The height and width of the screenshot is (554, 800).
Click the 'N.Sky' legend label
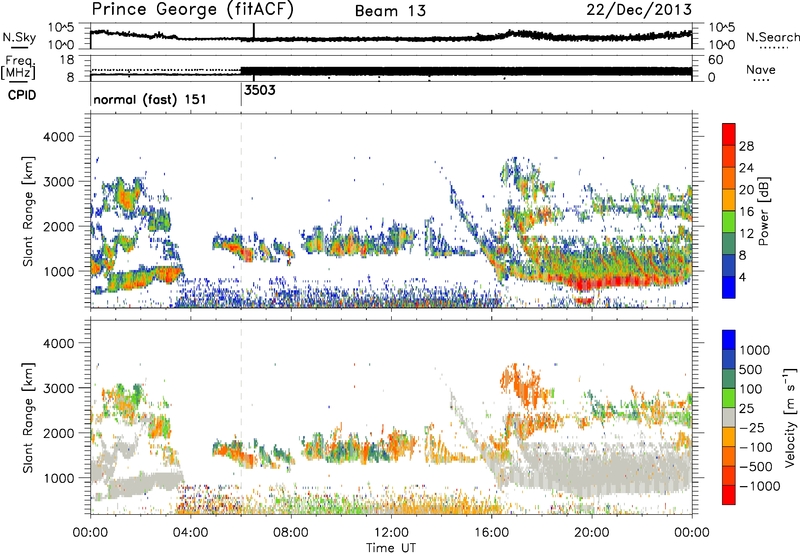point(19,37)
